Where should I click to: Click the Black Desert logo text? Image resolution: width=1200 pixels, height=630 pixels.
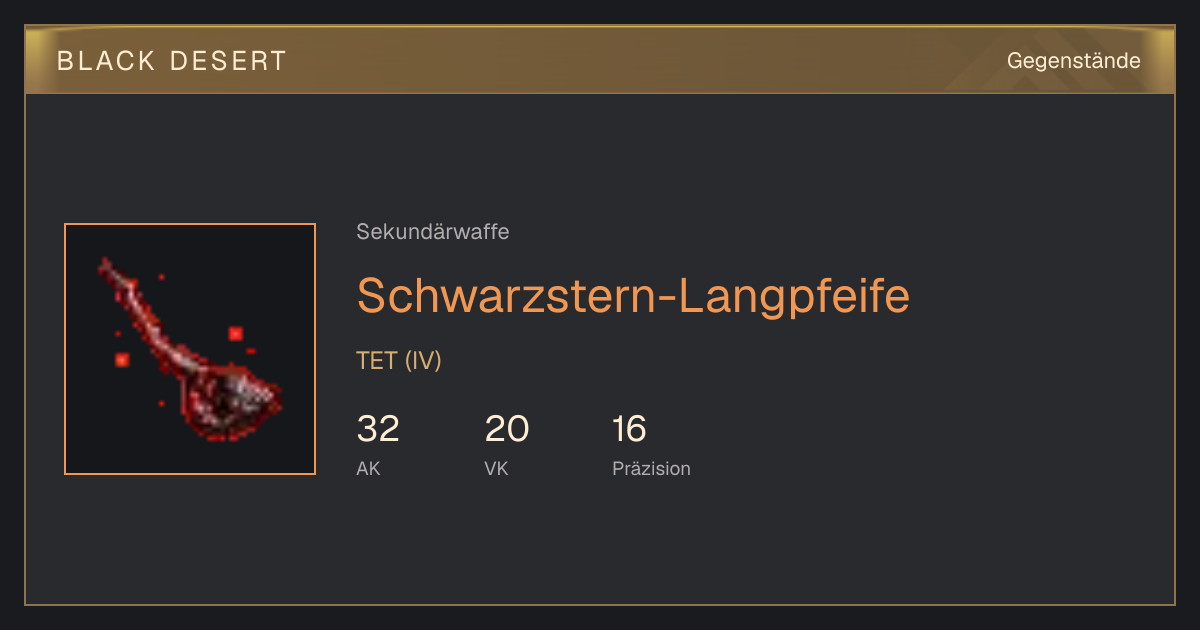click(172, 61)
